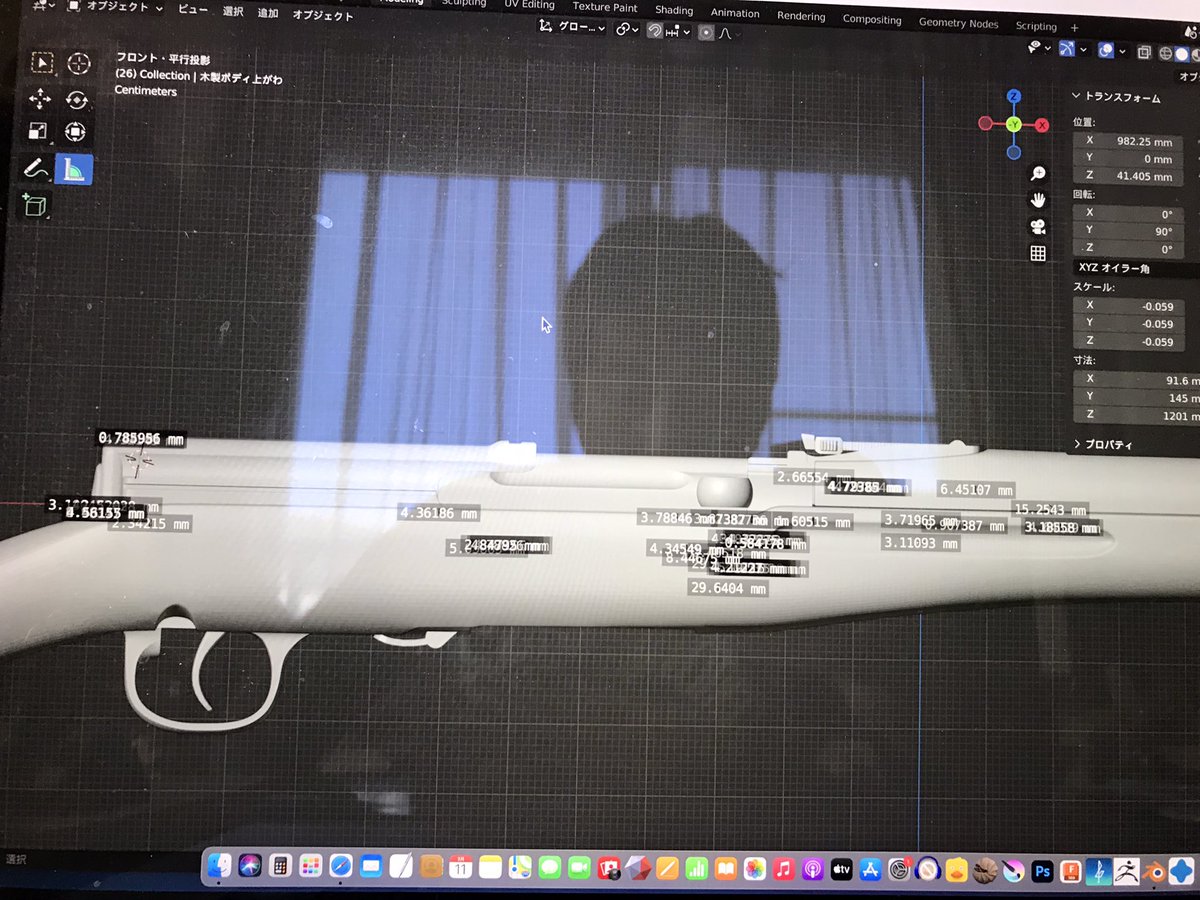The height and width of the screenshot is (900, 1200).
Task: Open the オブジェクト header menu
Action: click(322, 15)
